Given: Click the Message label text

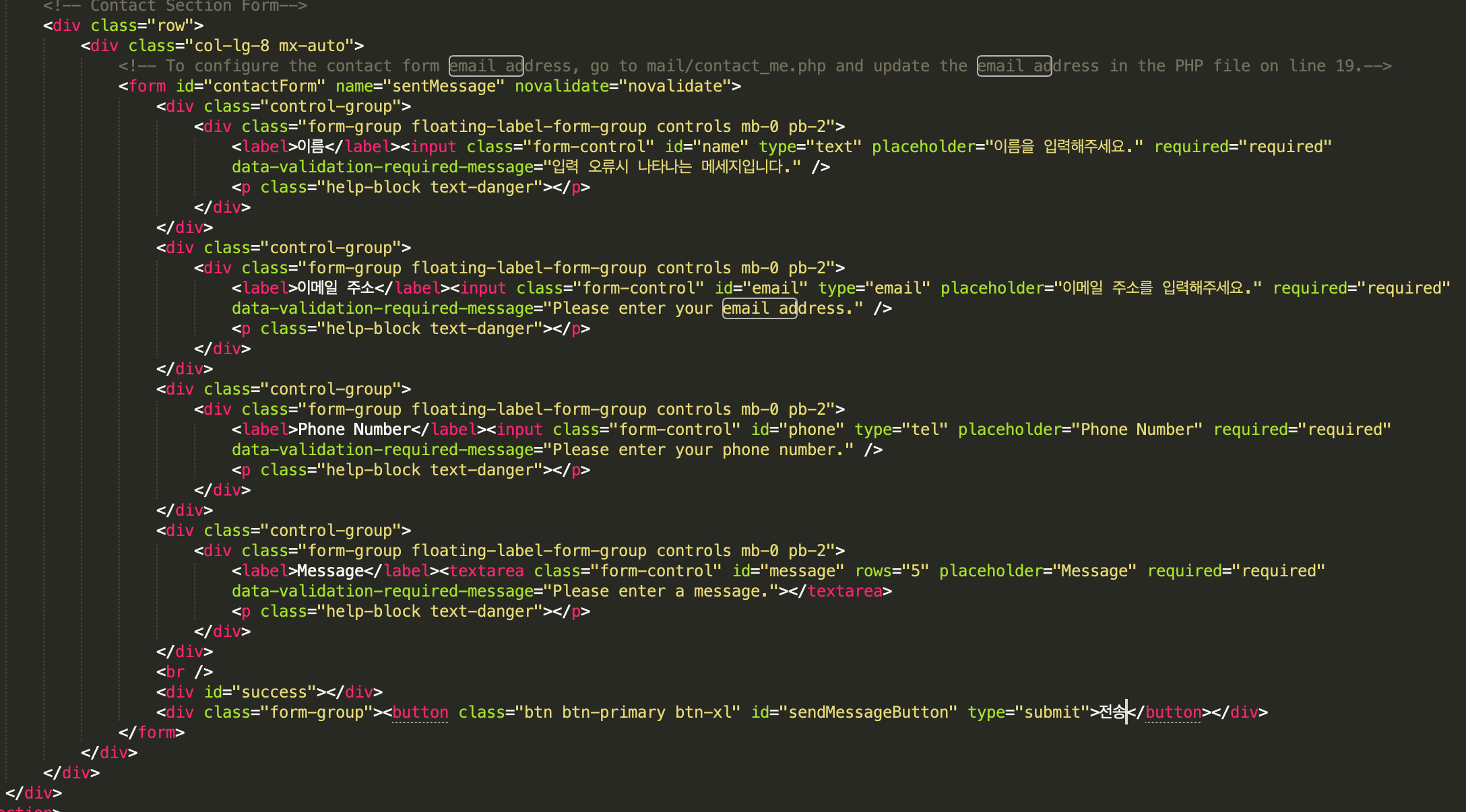Looking at the screenshot, I should click(x=330, y=571).
